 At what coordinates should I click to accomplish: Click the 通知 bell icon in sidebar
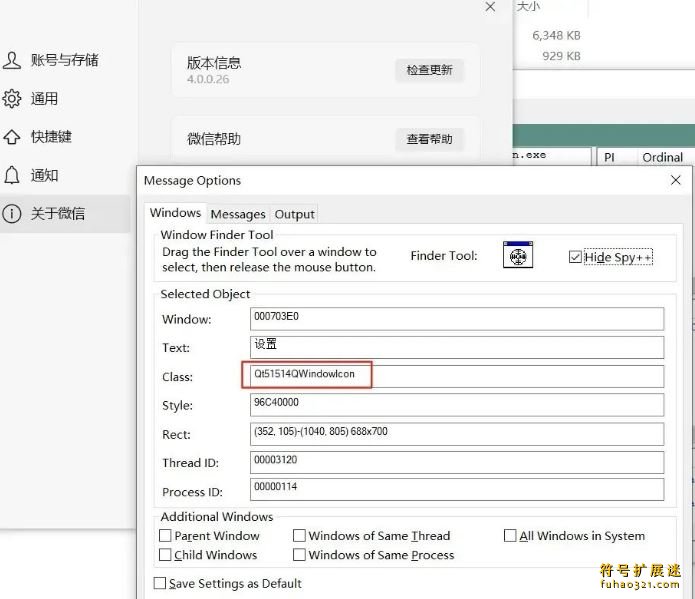[x=12, y=175]
